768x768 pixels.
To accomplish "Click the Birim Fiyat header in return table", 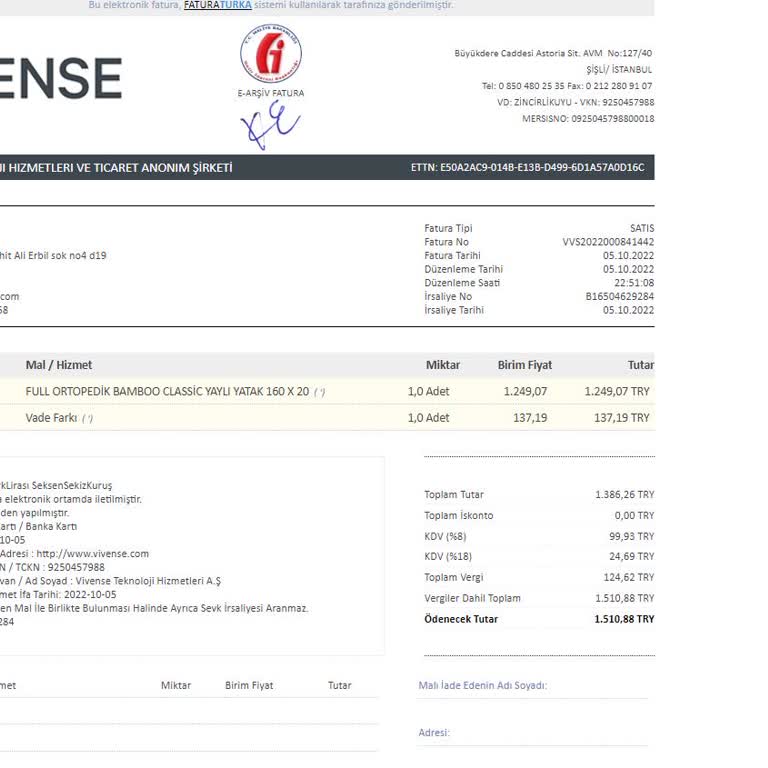I will [x=249, y=686].
